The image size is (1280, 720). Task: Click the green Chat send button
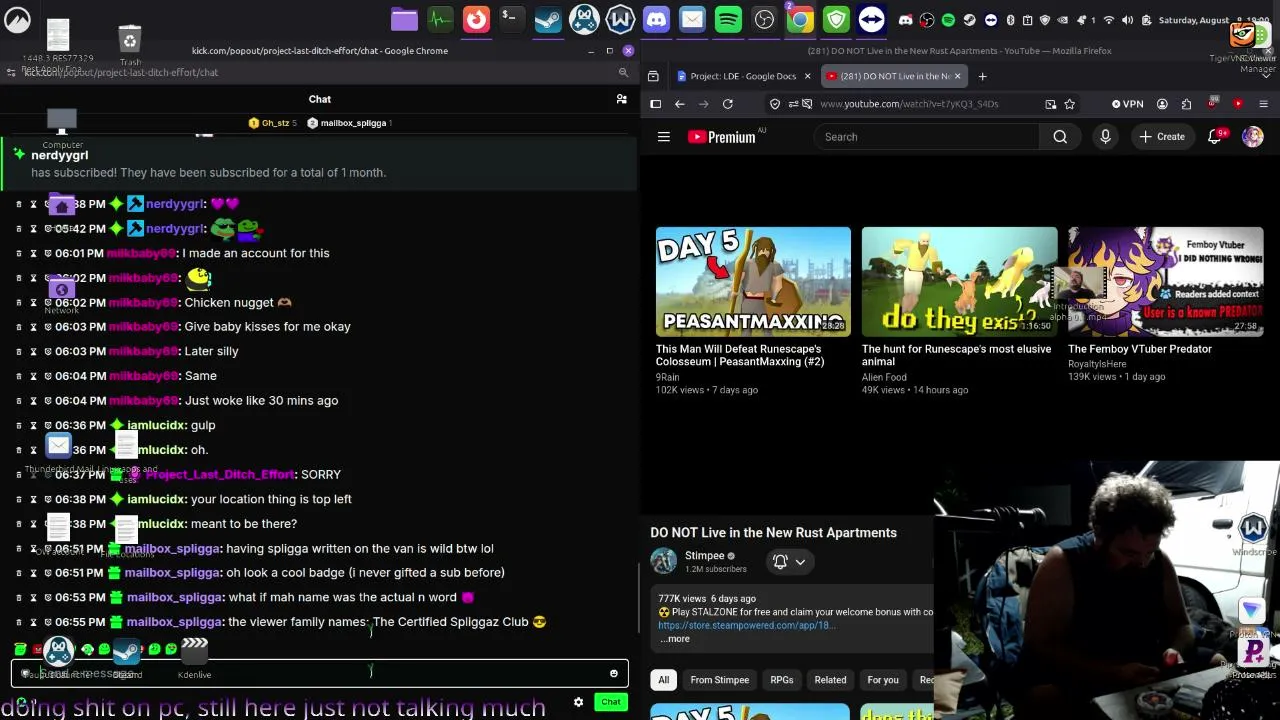(x=611, y=702)
